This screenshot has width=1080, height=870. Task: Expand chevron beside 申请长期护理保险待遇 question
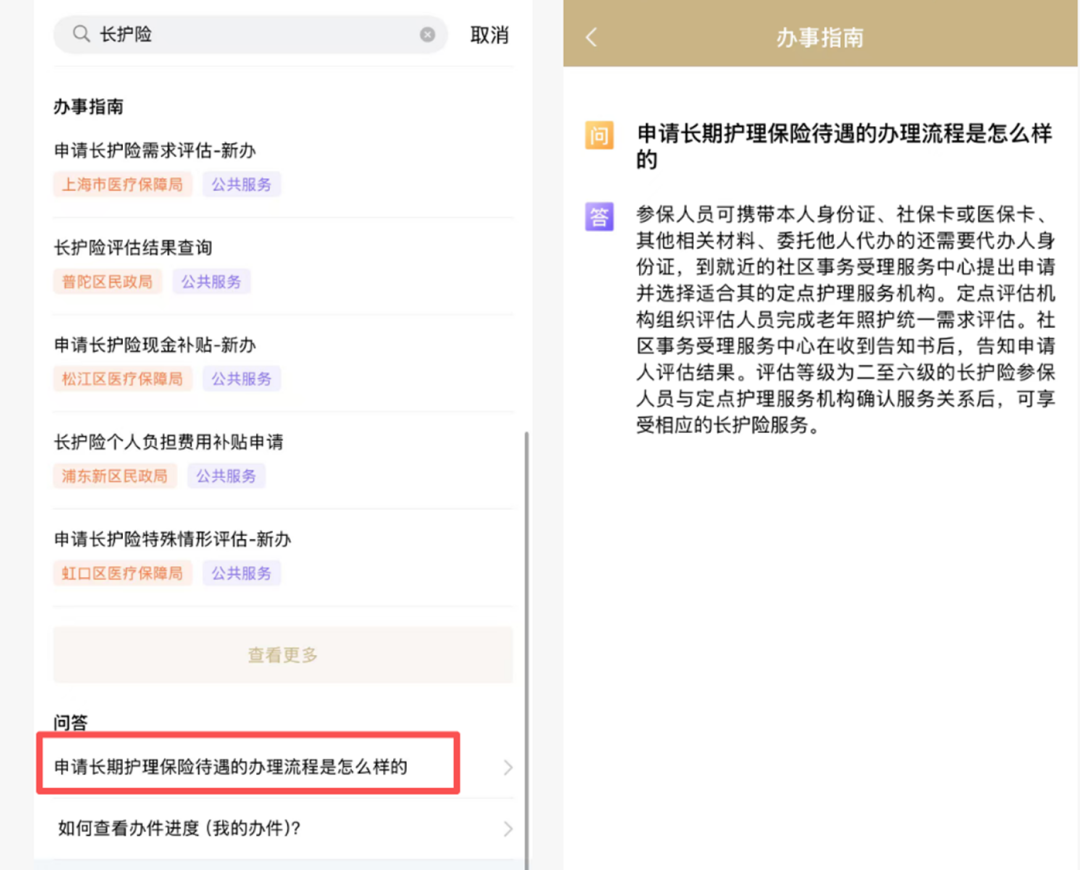(508, 768)
